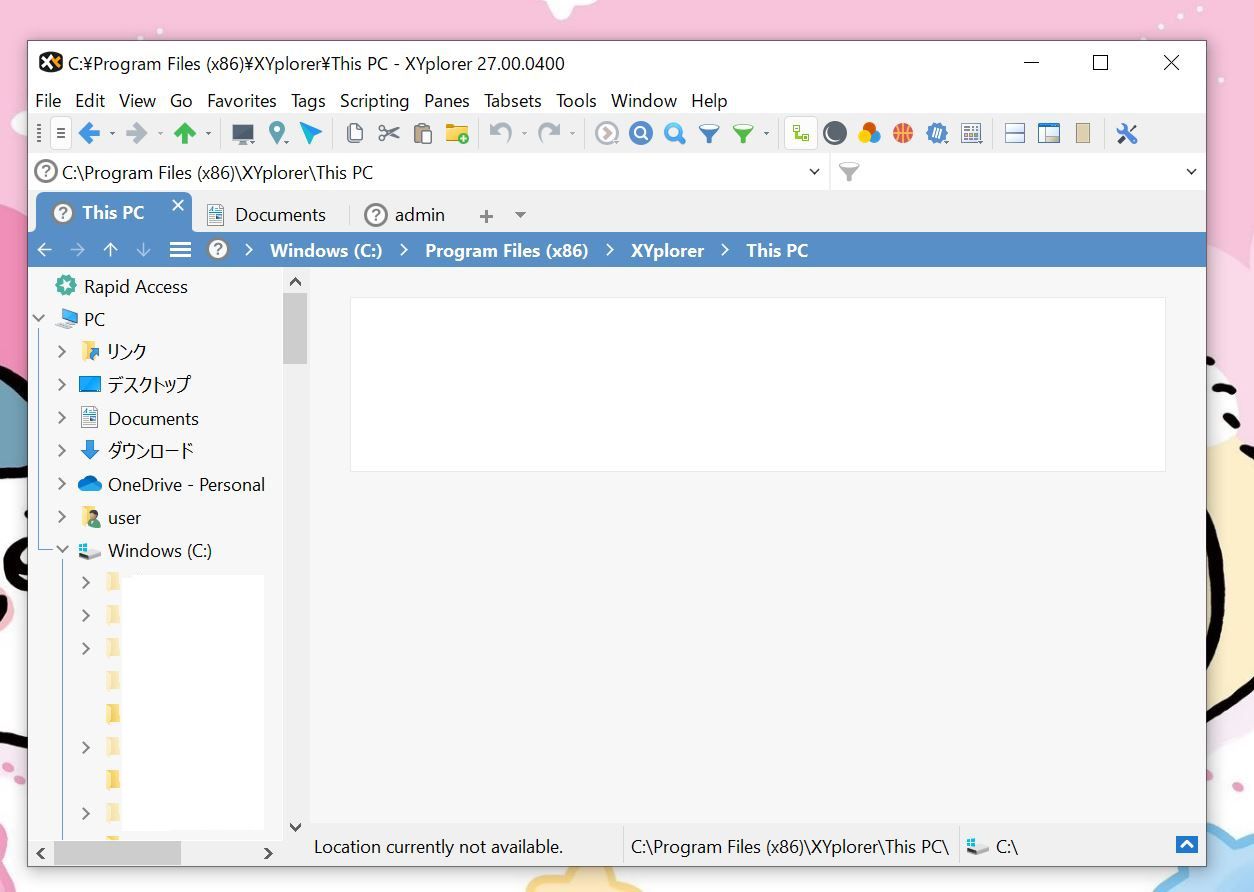
Task: Expand the OneDrive - Personal node
Action: click(62, 484)
